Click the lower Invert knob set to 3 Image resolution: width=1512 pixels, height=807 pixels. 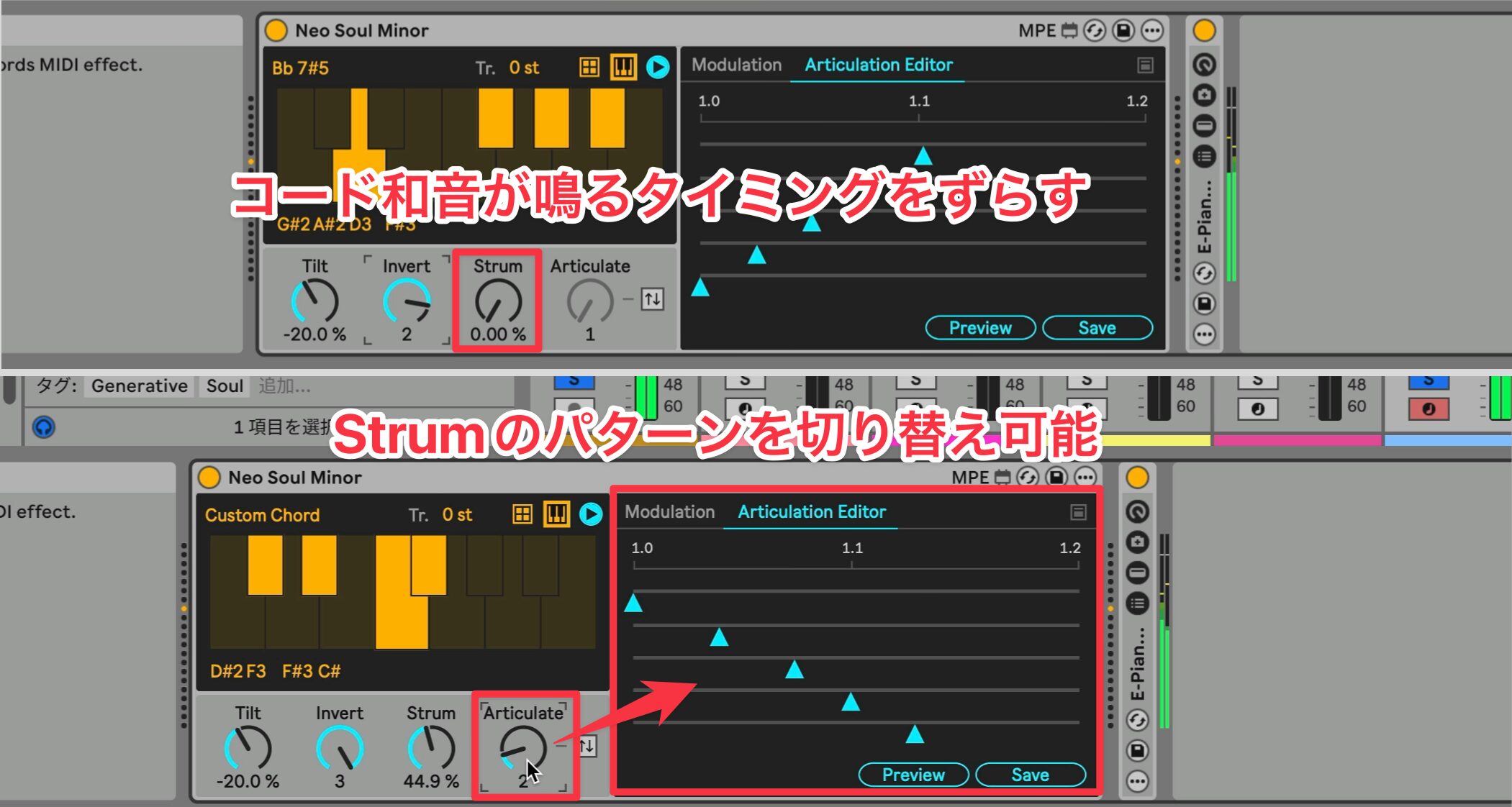coord(340,748)
